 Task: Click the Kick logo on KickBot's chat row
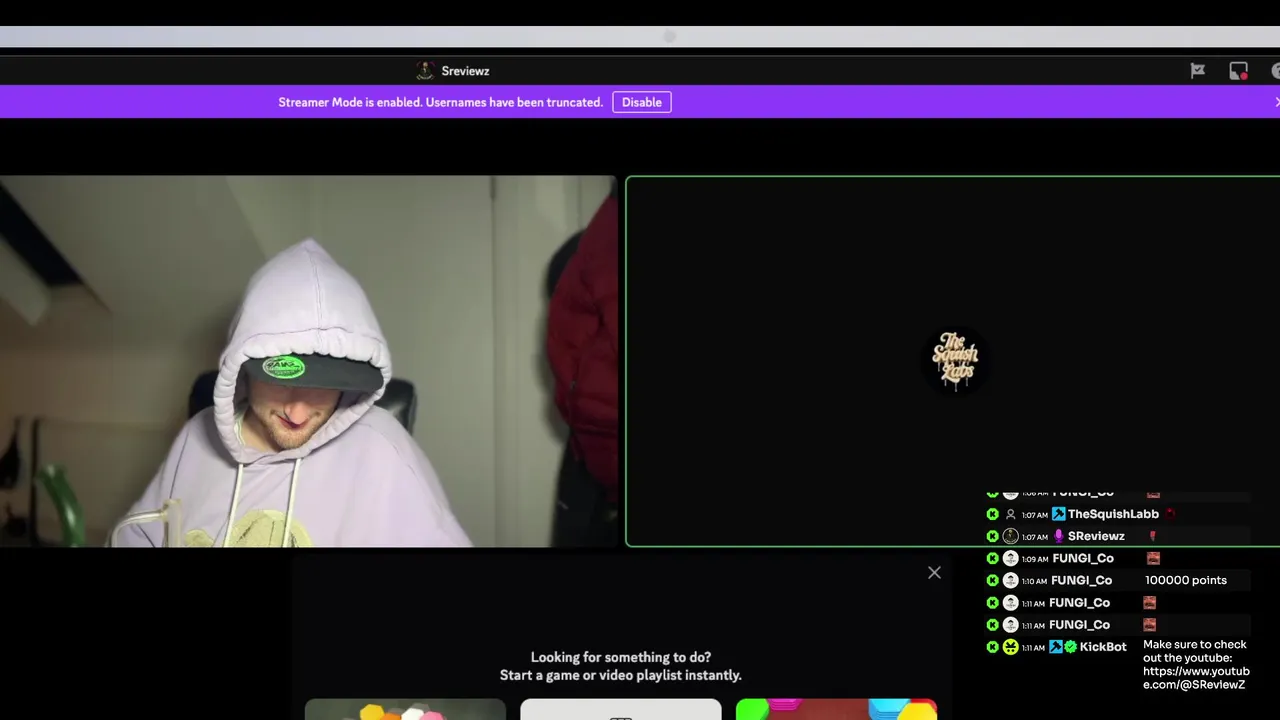(992, 647)
